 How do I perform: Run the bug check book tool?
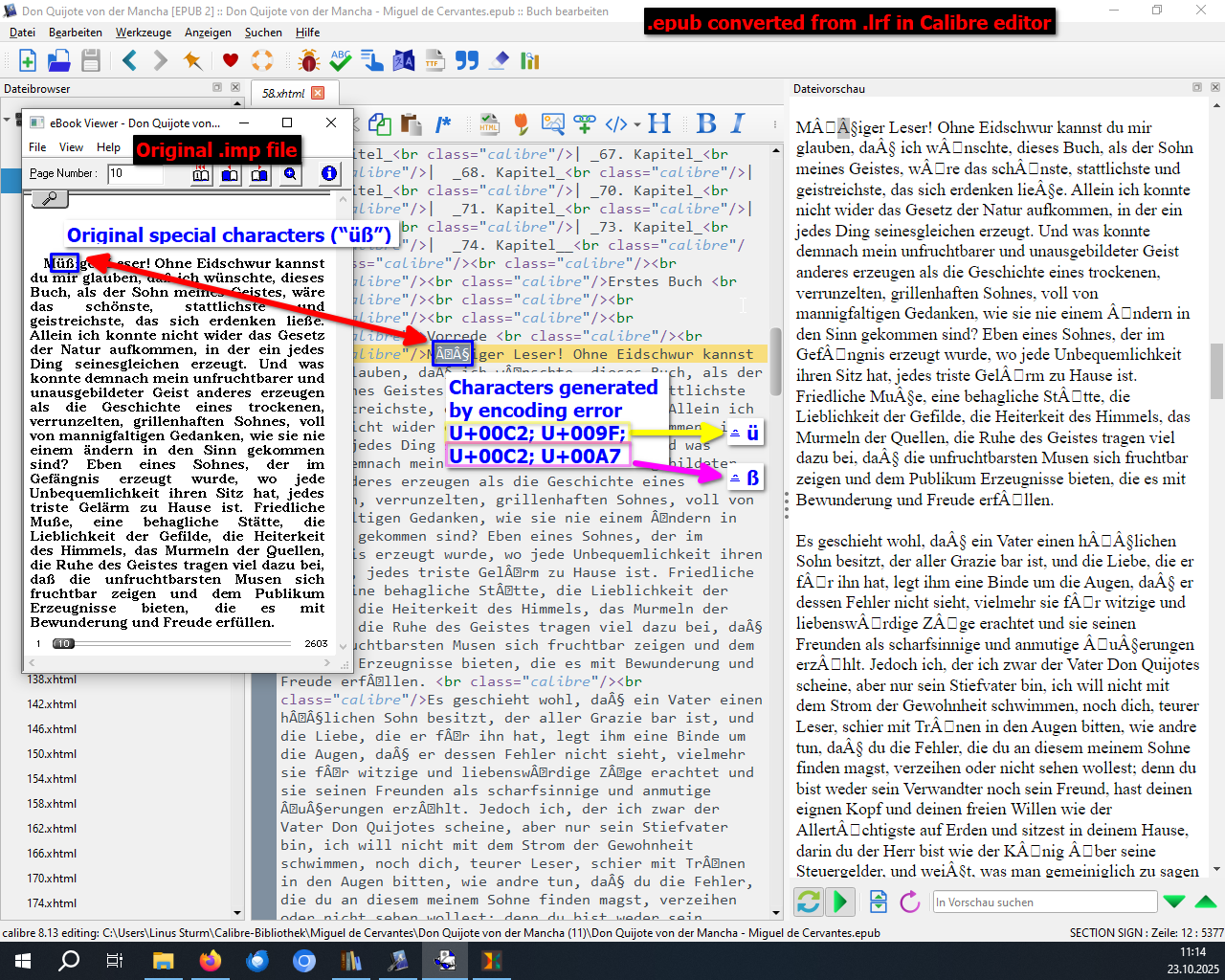309,61
